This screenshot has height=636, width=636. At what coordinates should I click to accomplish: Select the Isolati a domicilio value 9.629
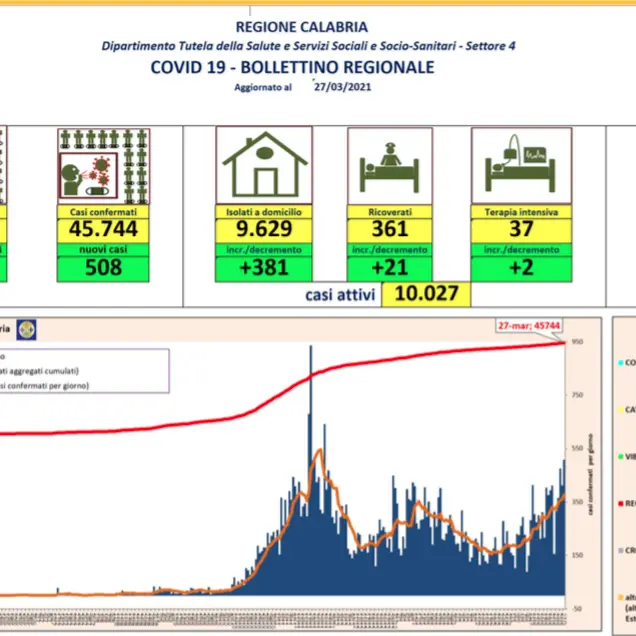[264, 229]
